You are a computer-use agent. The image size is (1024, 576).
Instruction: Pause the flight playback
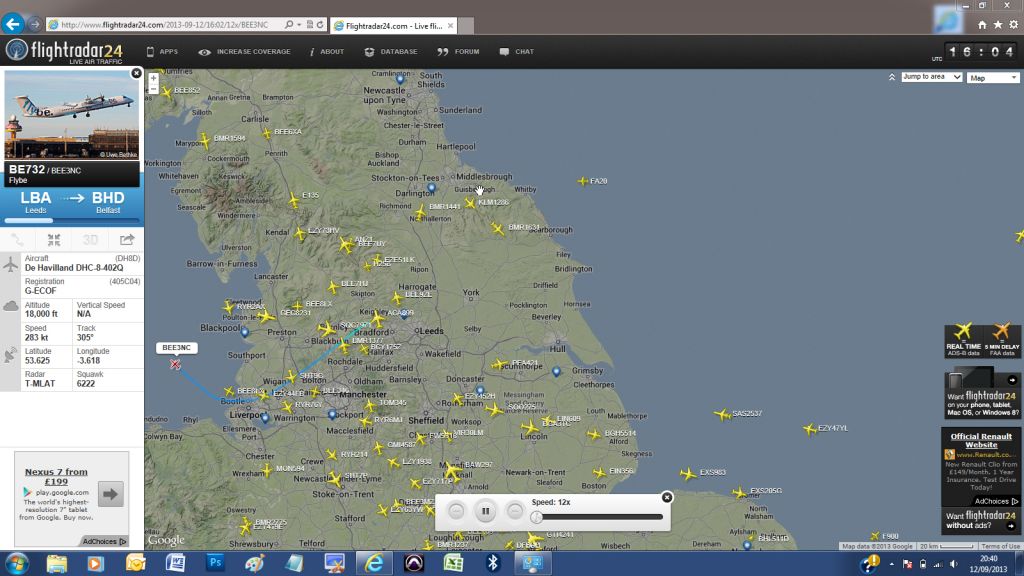click(485, 511)
